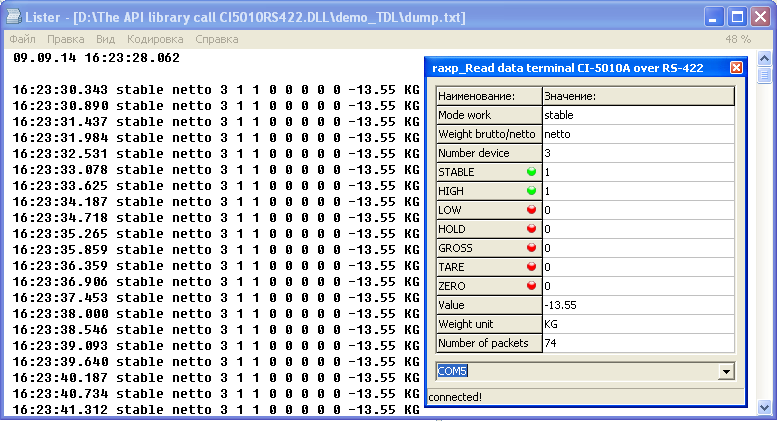Click the red HOLD indicator light
Image resolution: width=777 pixels, height=421 pixels.
[531, 228]
